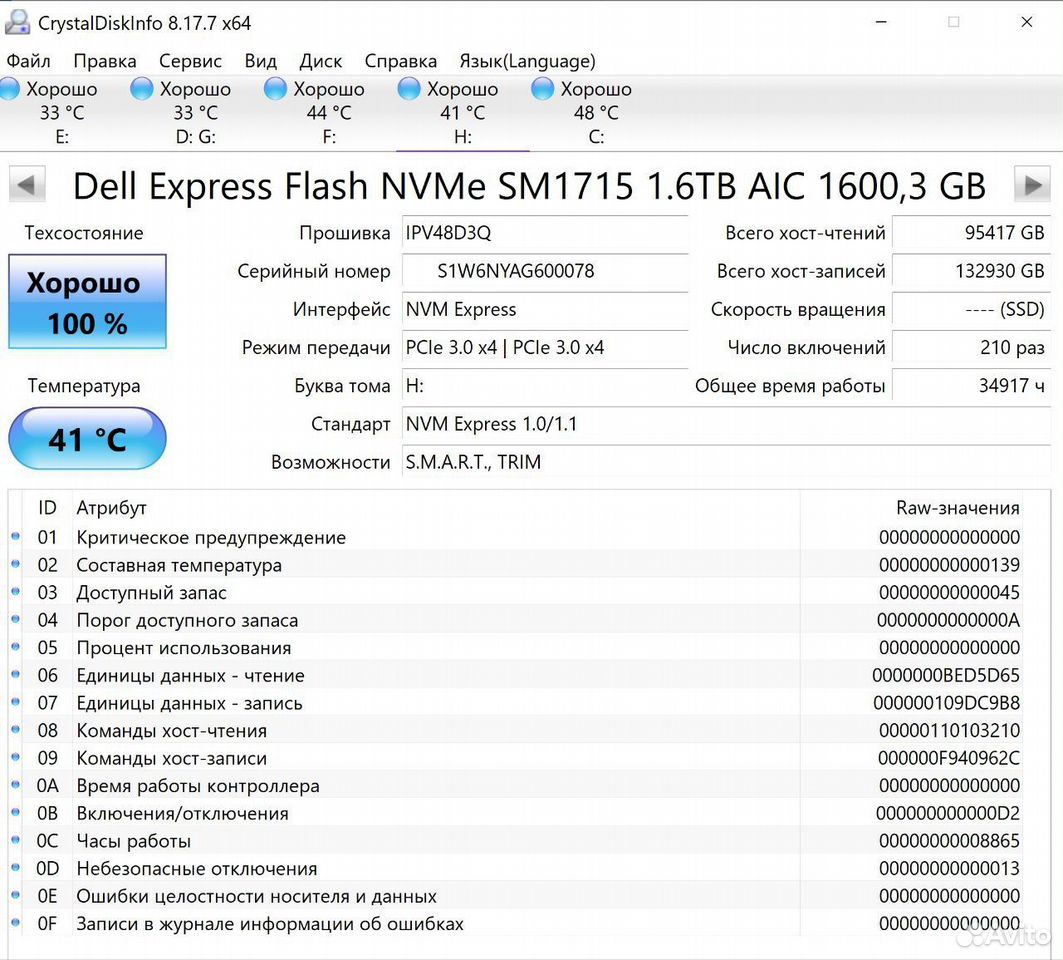Click status dot for Записи в журнале row
This screenshot has height=960, width=1063.
point(16,922)
